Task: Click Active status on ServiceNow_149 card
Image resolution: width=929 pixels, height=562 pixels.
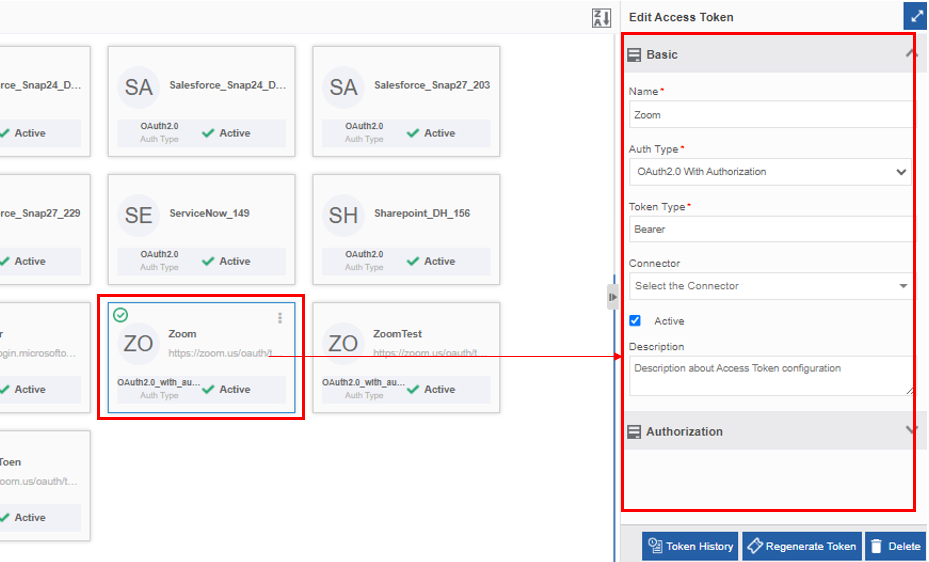Action: click(x=226, y=261)
